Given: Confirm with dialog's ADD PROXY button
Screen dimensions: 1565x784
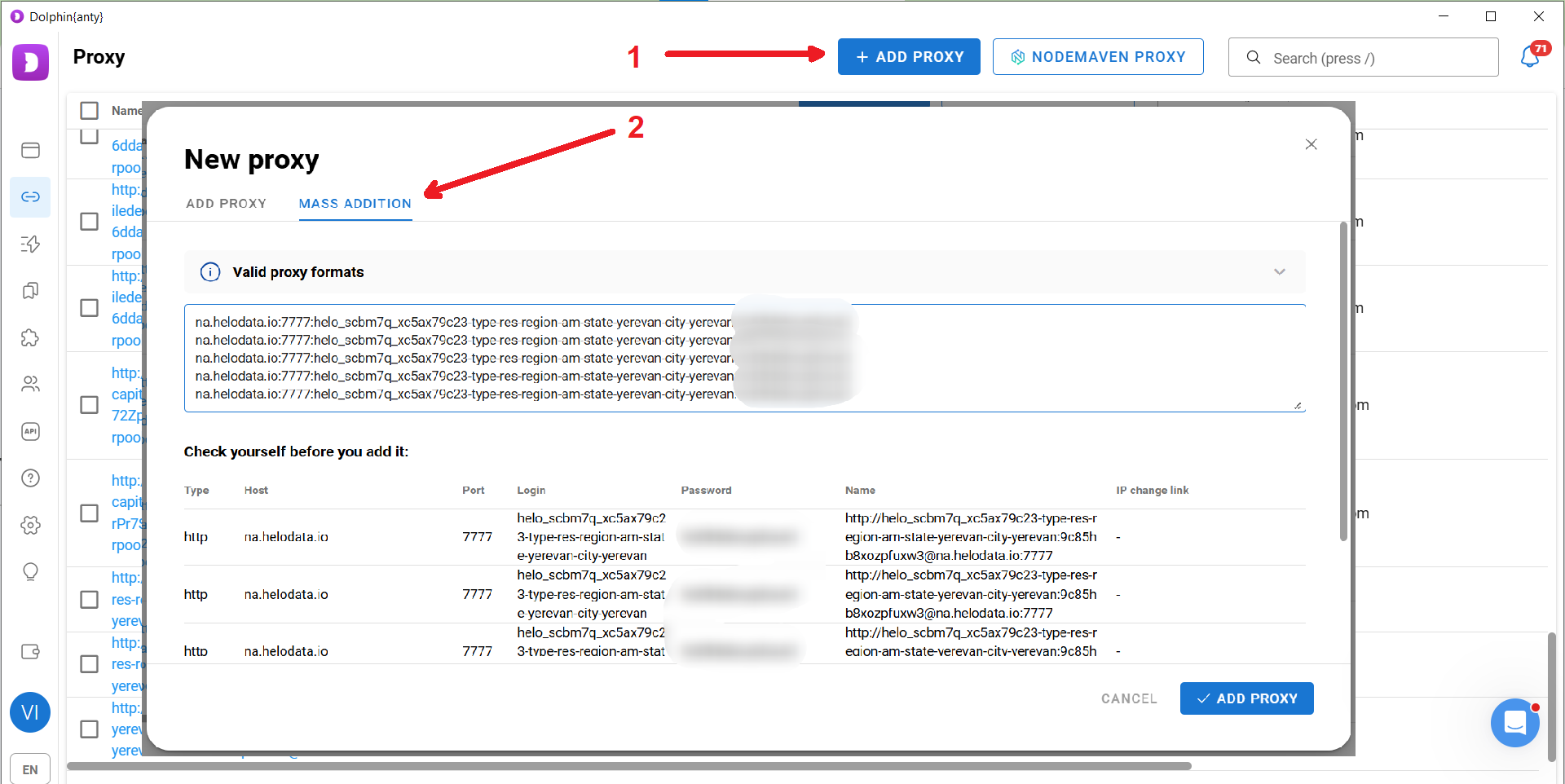Looking at the screenshot, I should tap(1246, 698).
